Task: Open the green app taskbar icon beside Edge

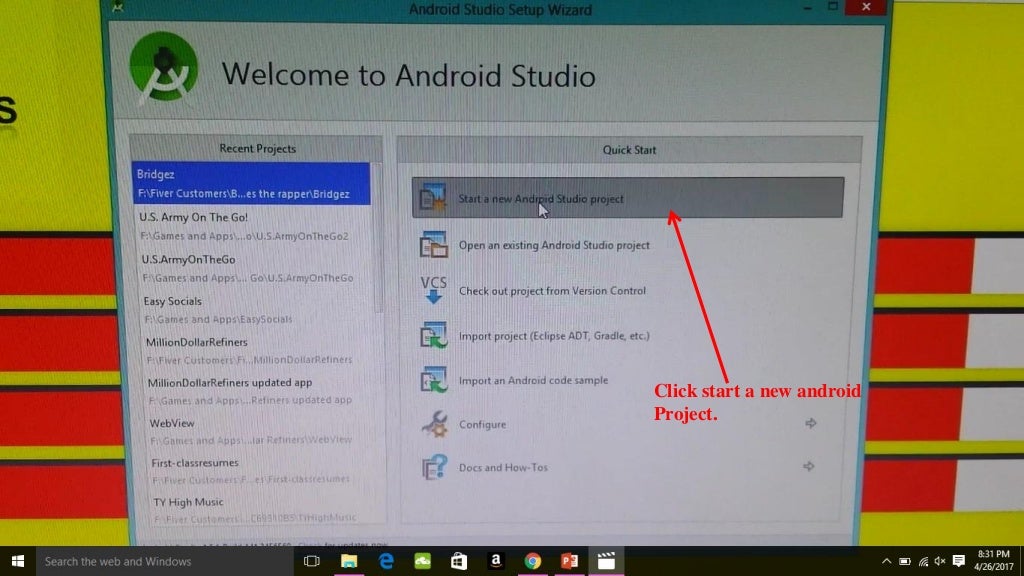Action: [423, 561]
